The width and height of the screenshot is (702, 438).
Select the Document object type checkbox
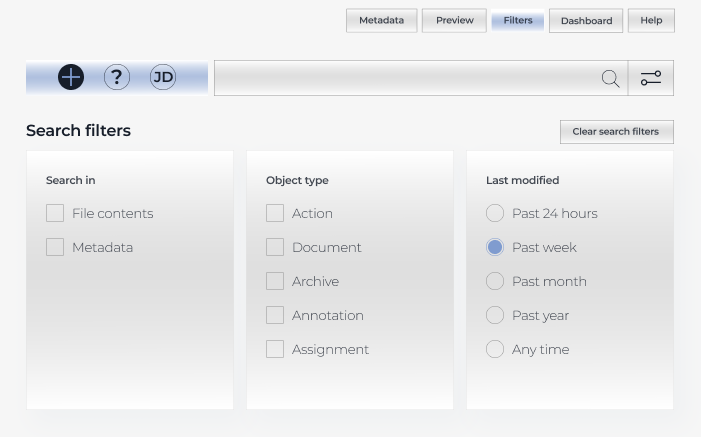tap(275, 247)
